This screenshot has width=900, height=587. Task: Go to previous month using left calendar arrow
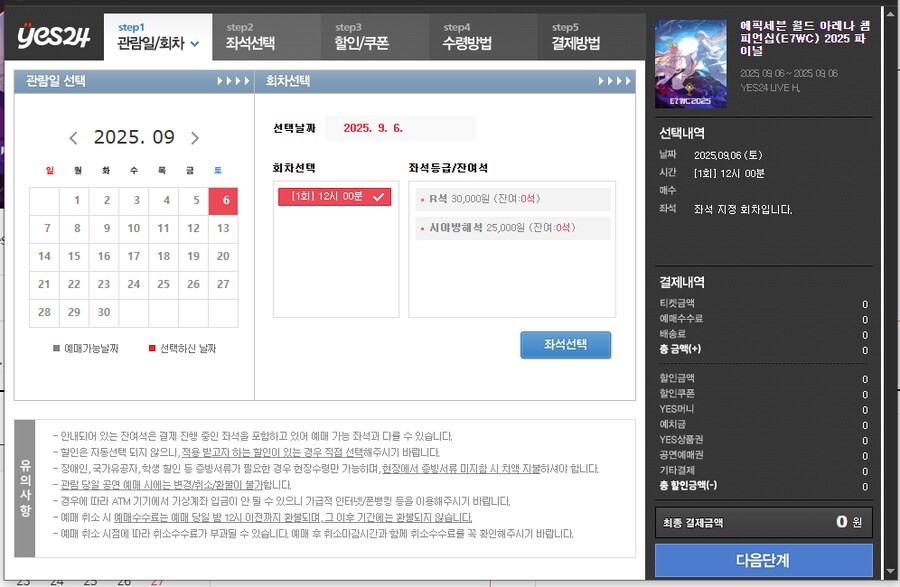(x=73, y=138)
